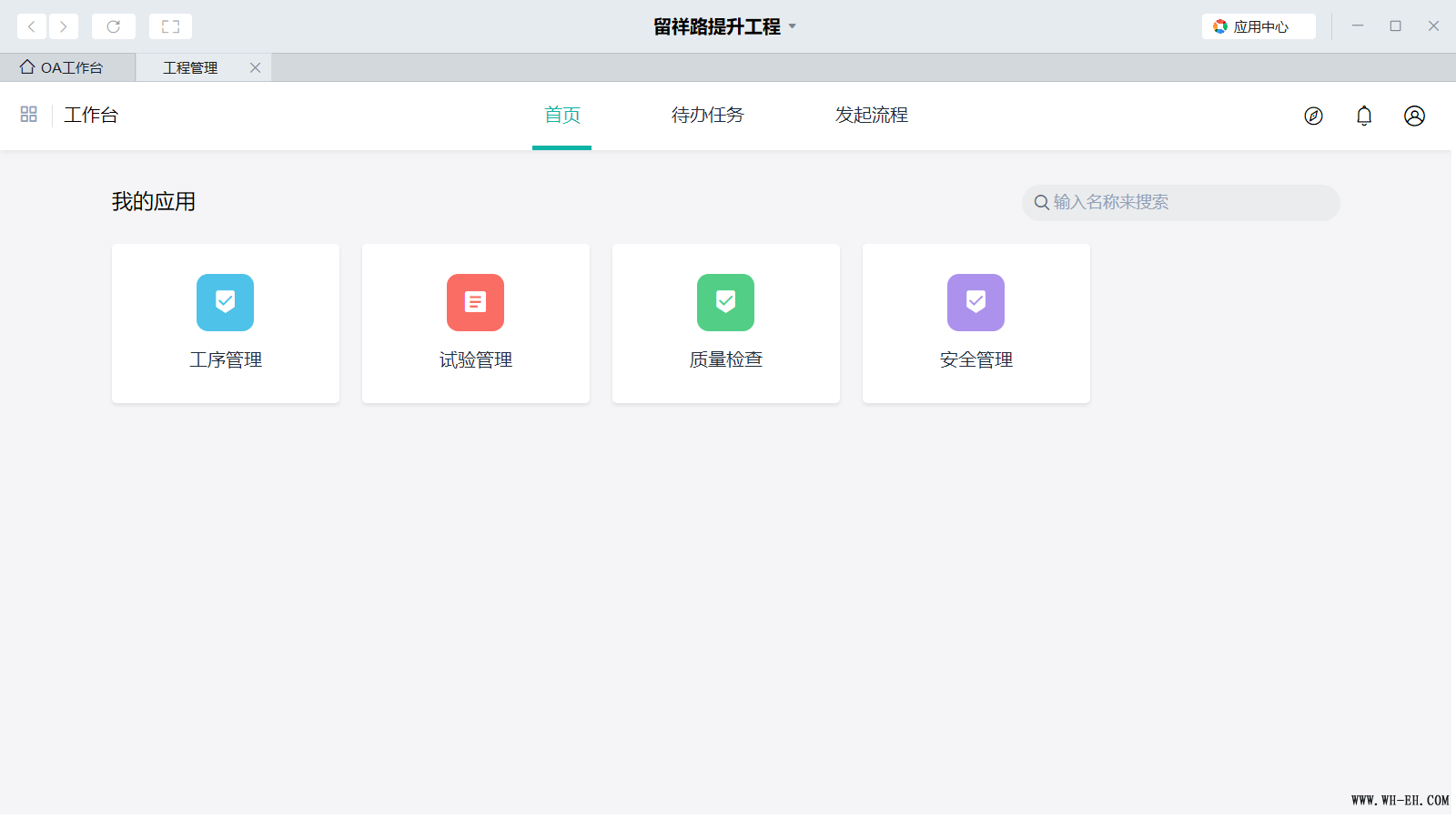Click the refresh page button
Viewport: 1456px width, 819px height.
pos(114,26)
